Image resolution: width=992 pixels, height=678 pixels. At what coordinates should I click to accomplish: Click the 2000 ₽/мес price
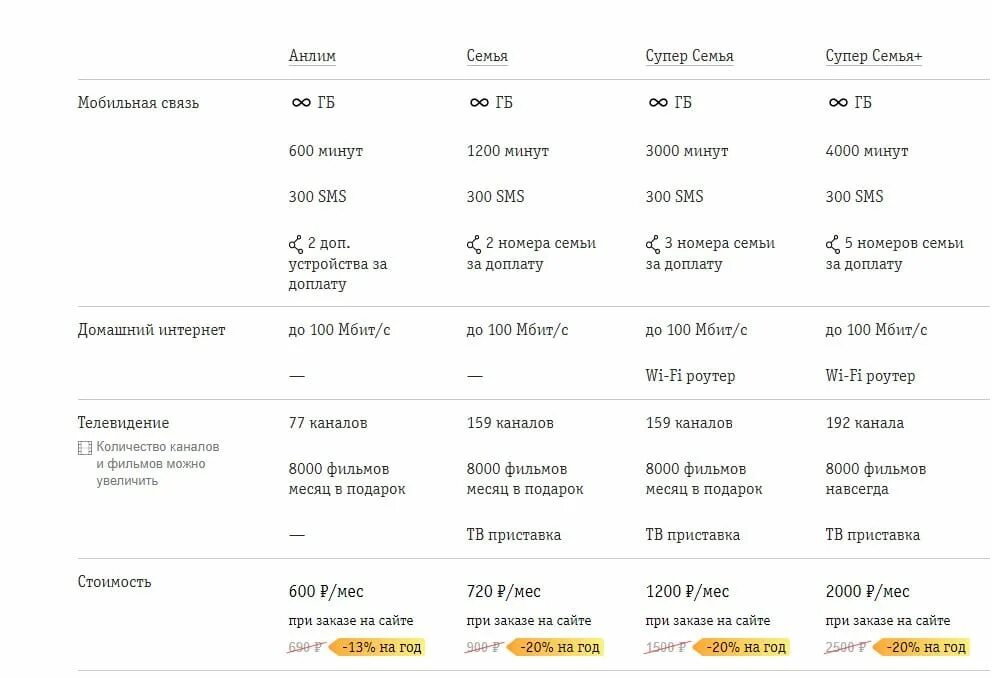pyautogui.click(x=867, y=592)
